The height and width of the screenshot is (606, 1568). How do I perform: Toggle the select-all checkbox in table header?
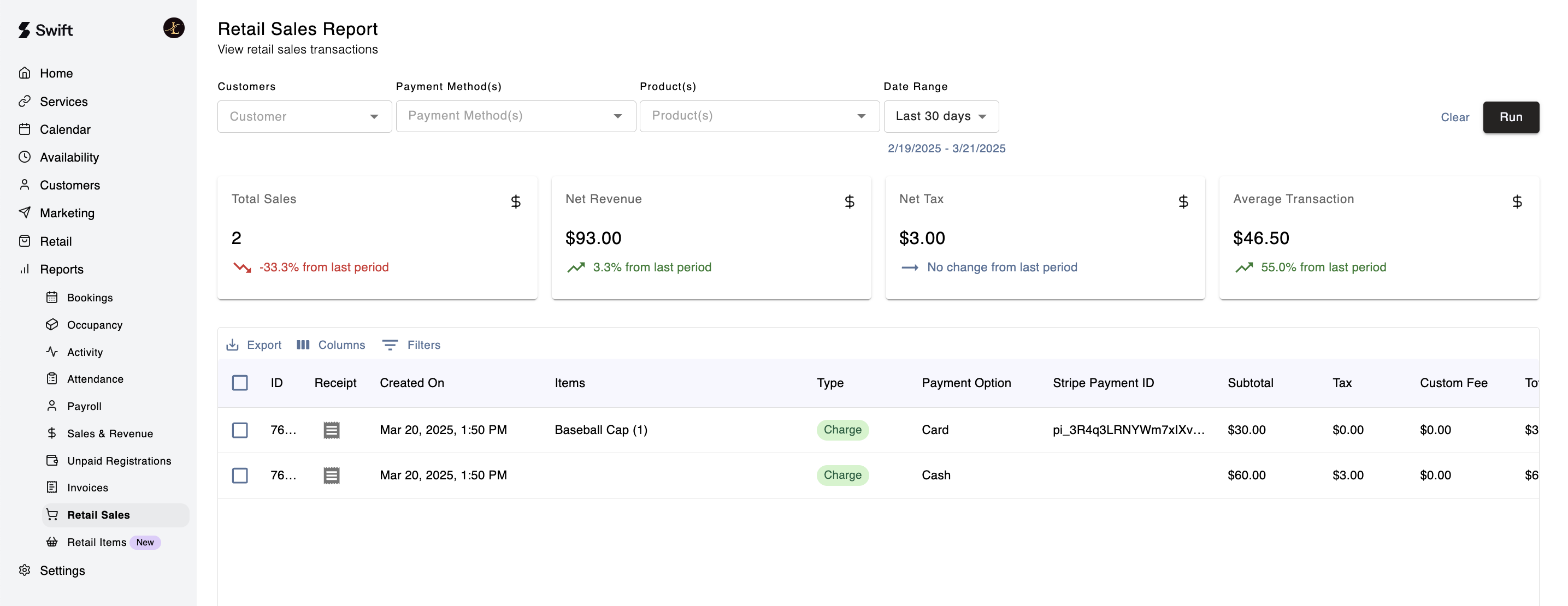[240, 383]
